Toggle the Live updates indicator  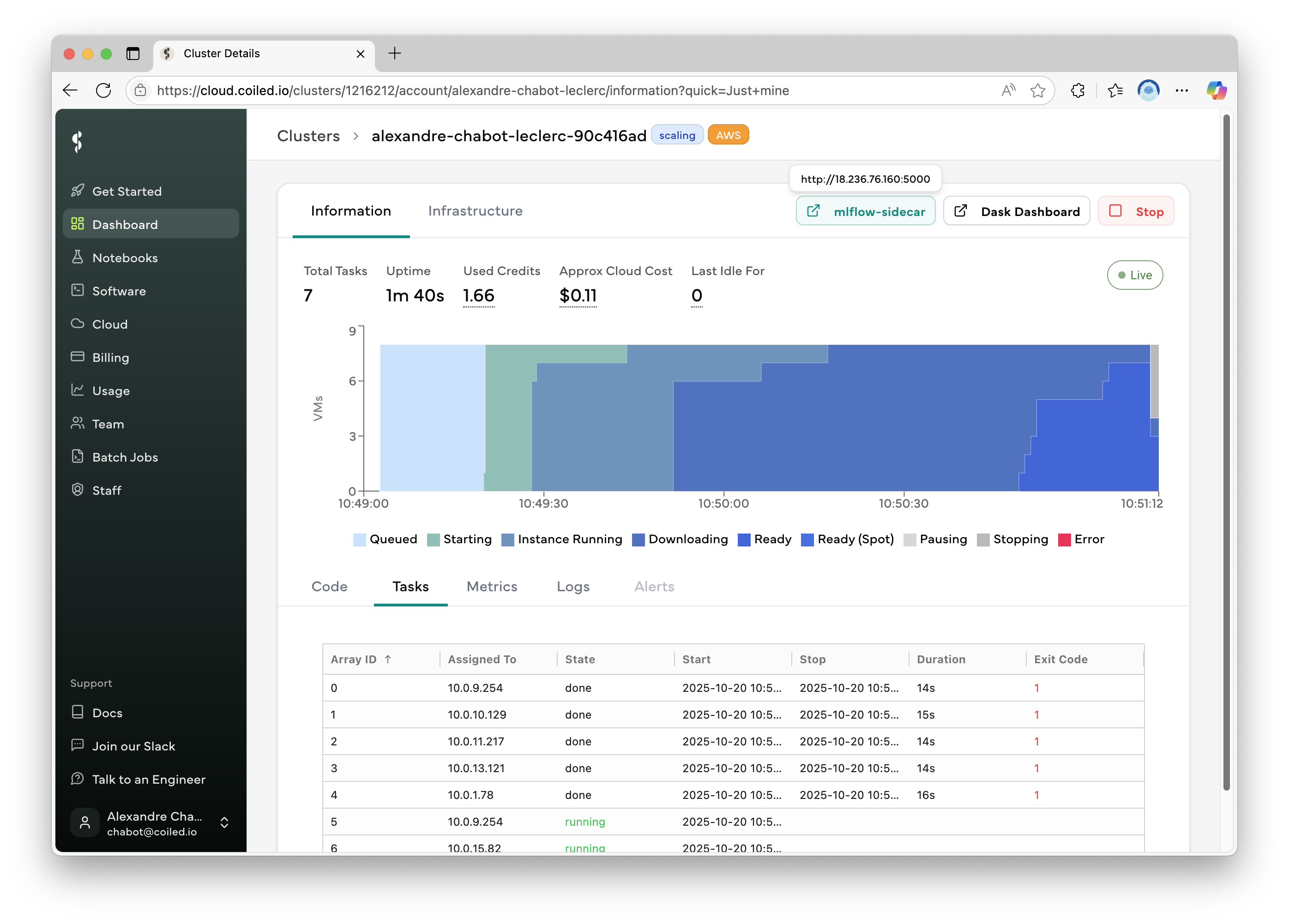pos(1134,275)
